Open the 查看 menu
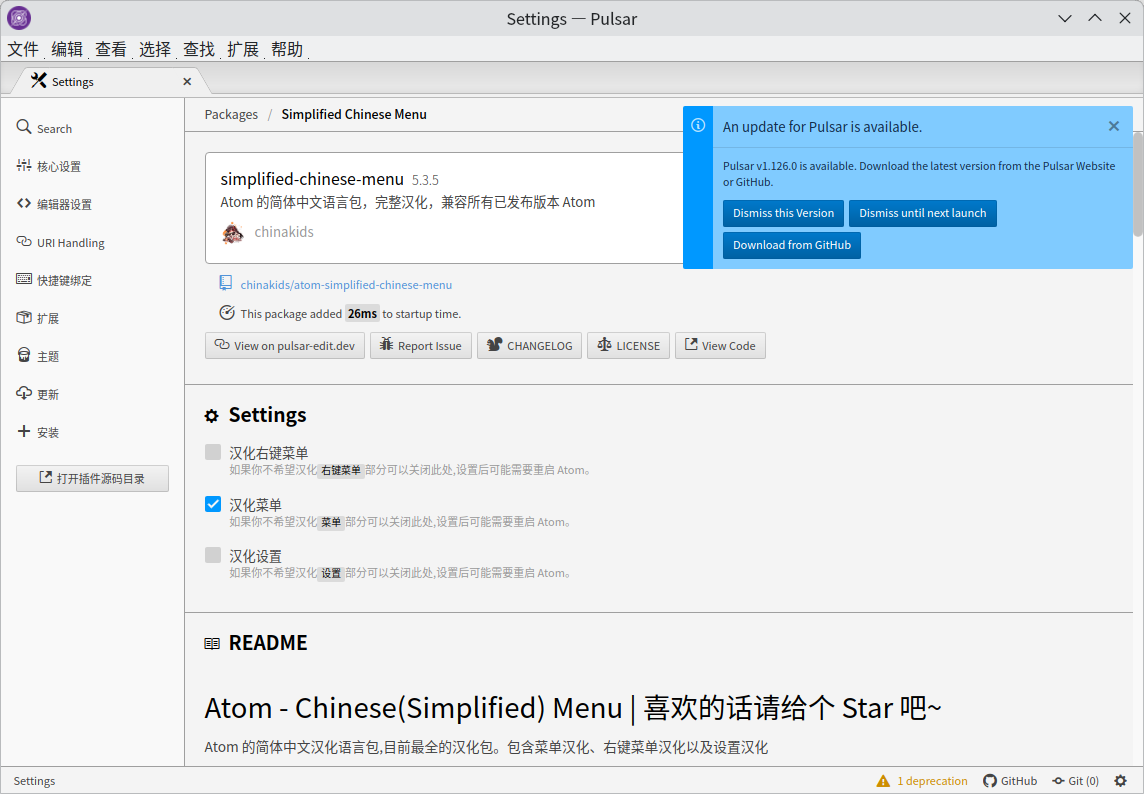Image resolution: width=1144 pixels, height=794 pixels. pyautogui.click(x=111, y=49)
